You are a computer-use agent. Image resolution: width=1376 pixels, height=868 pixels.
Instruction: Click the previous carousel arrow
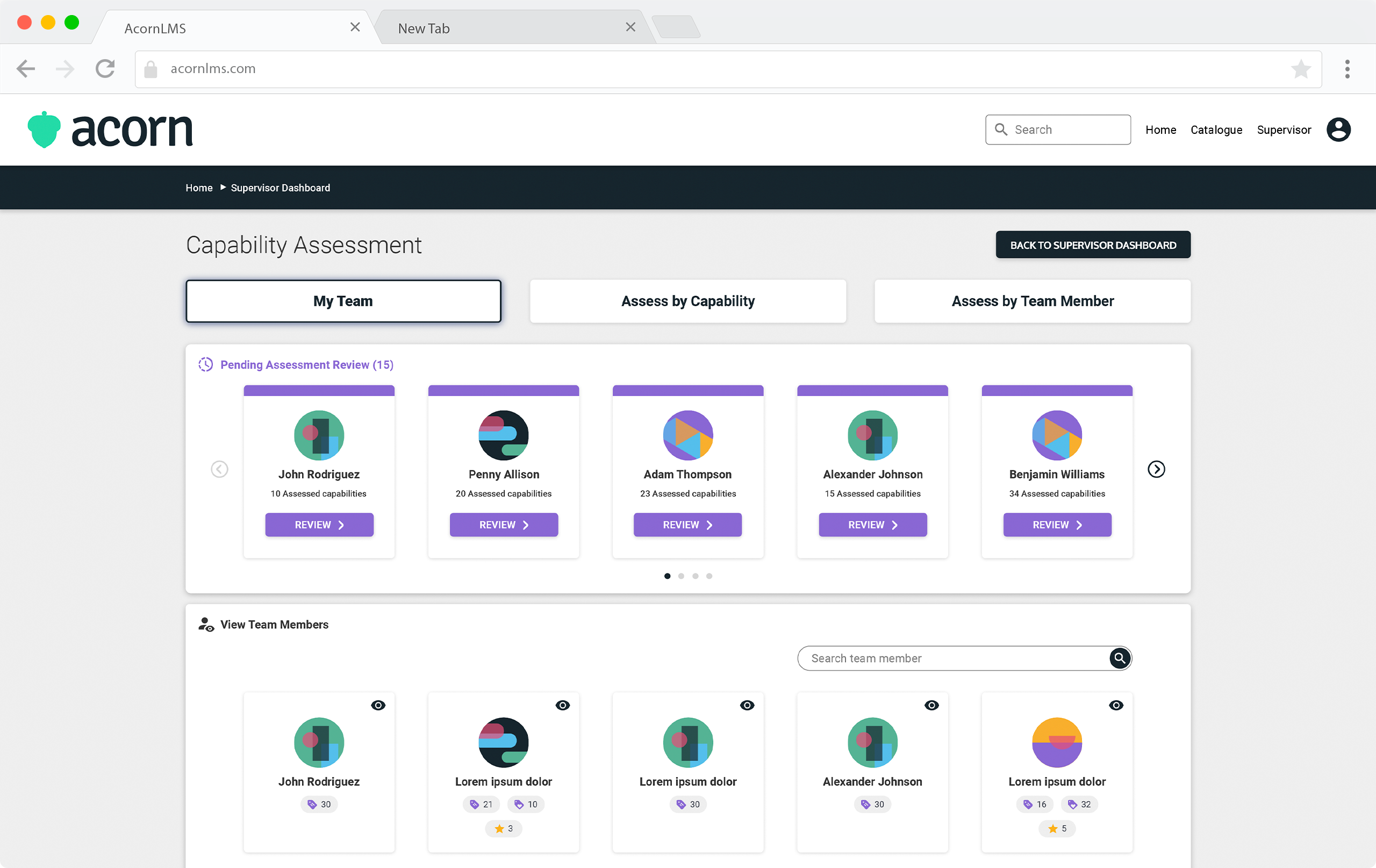(x=219, y=469)
